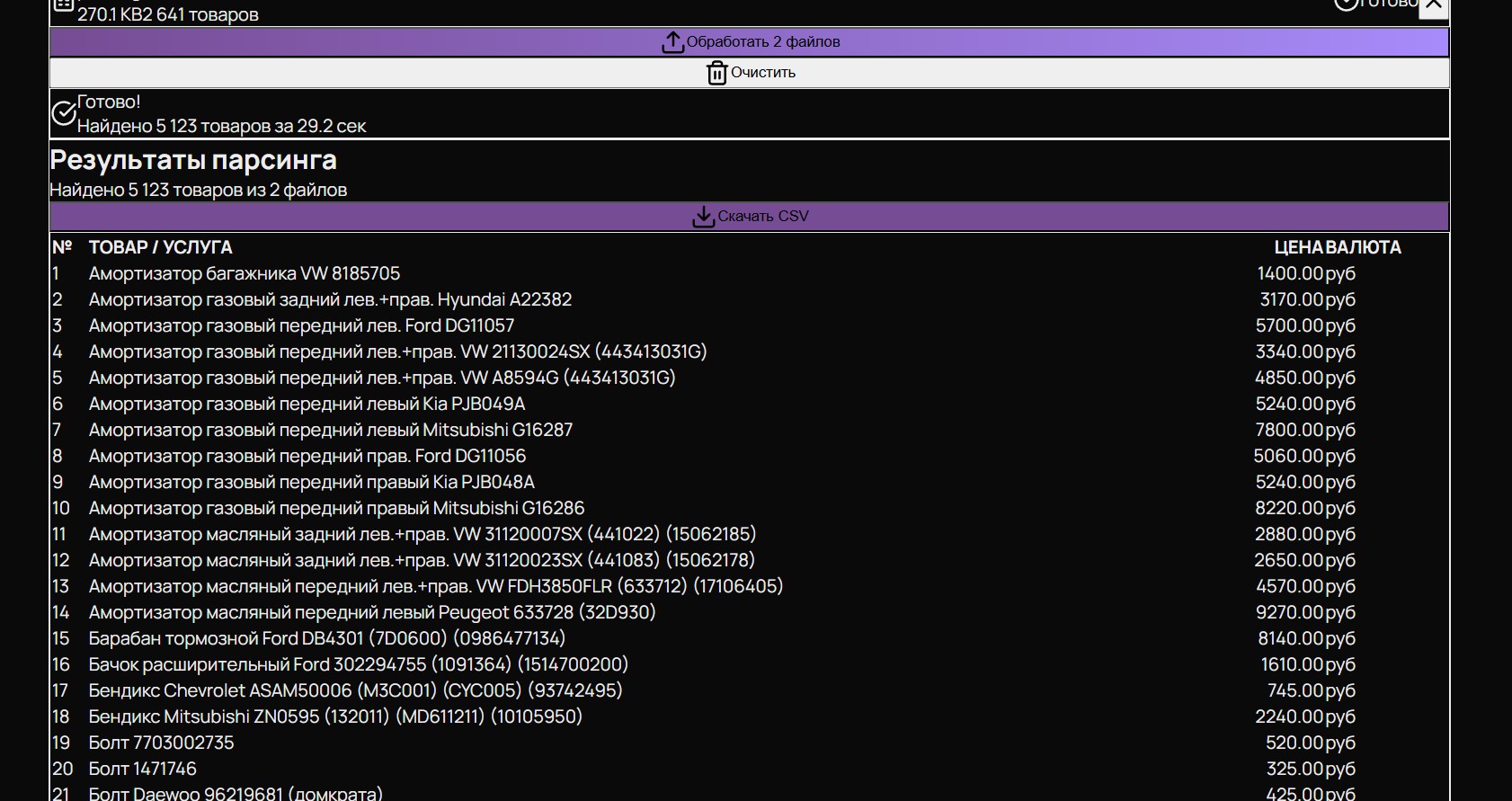Click price 745.00 of Бендикс Chevrolet row
Viewport: 1512px width, 801px height.
(1295, 690)
